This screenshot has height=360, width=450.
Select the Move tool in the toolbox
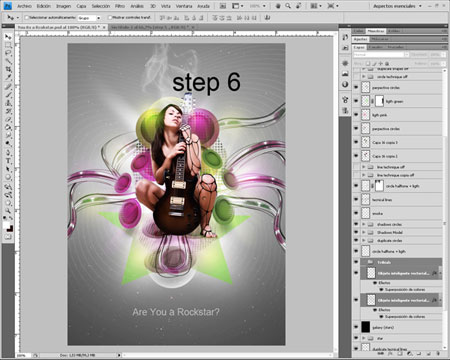(8, 37)
